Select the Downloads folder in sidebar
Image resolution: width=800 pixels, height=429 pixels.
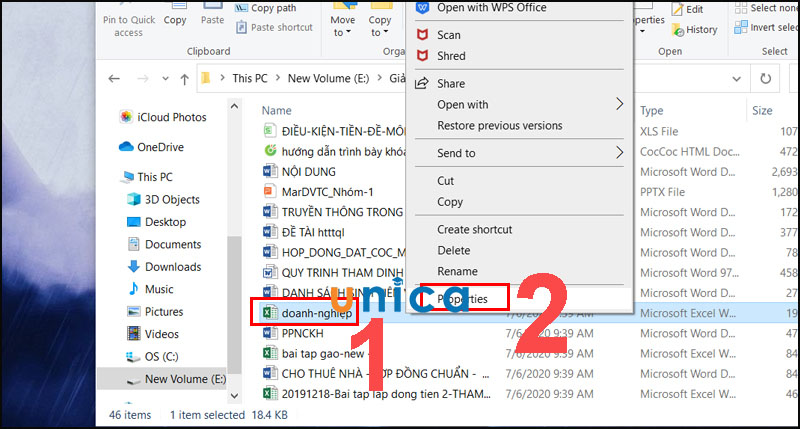coord(172,267)
